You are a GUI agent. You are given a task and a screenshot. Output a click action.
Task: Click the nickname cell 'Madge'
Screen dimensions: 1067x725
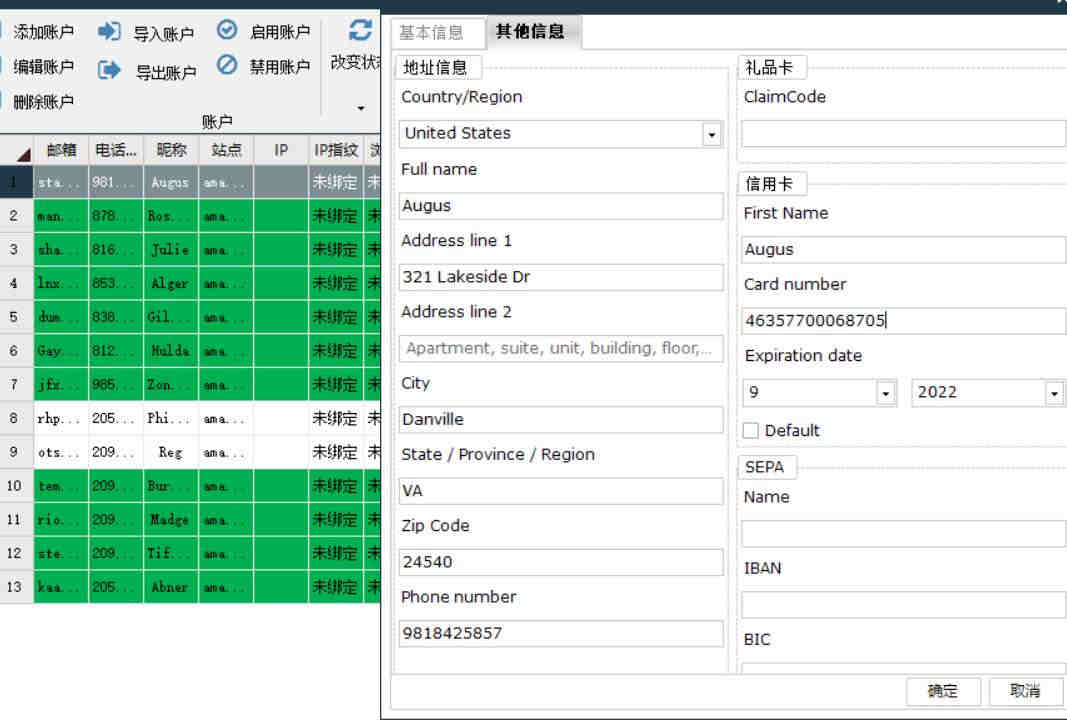[x=171, y=519]
